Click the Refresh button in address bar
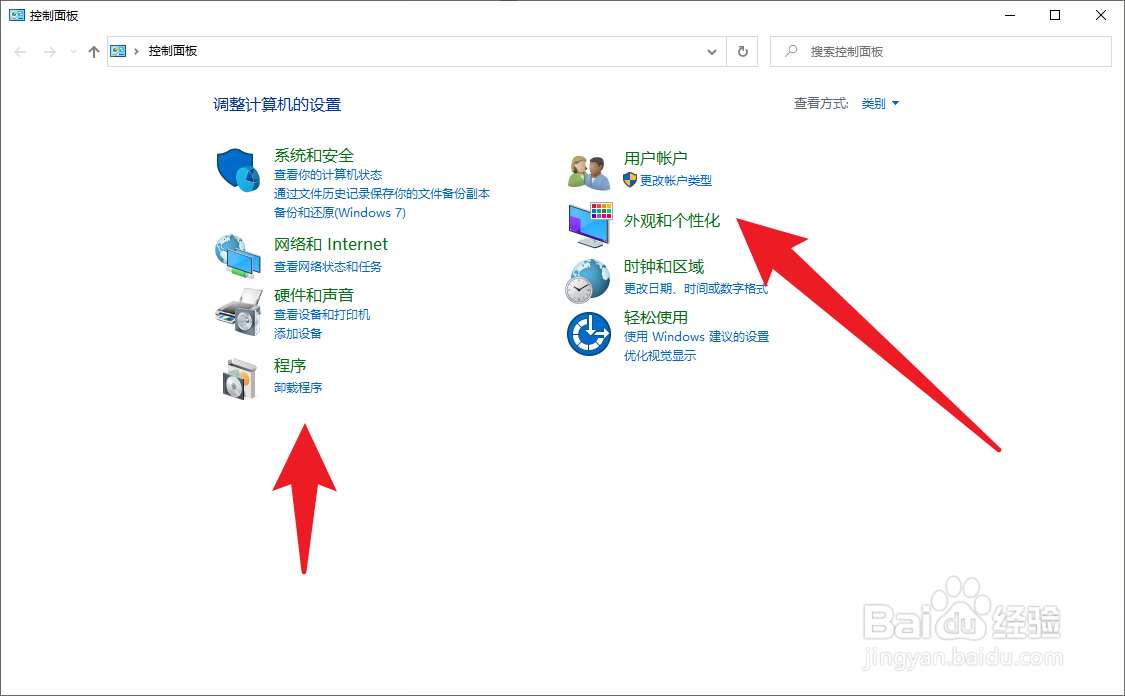 click(743, 52)
